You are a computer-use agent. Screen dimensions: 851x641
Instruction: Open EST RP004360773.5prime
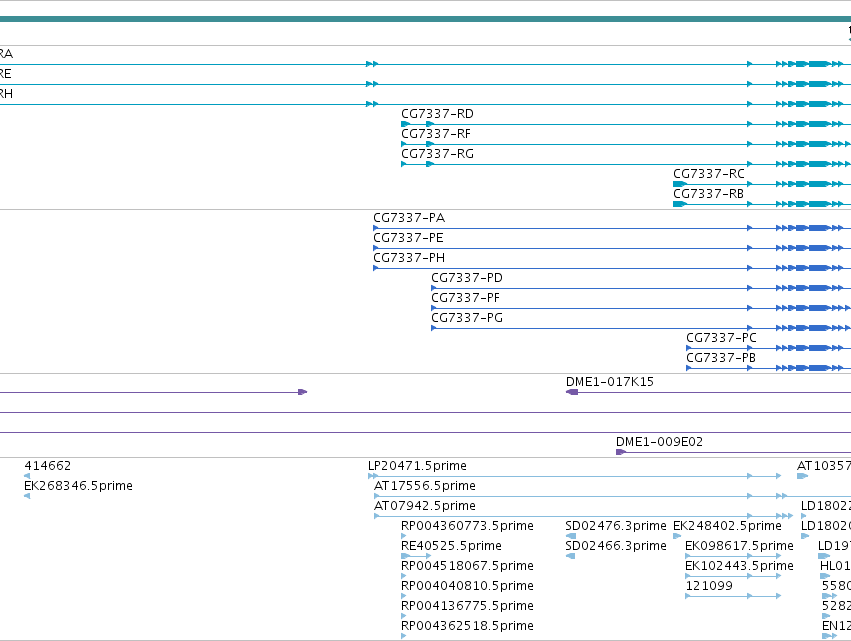point(467,526)
